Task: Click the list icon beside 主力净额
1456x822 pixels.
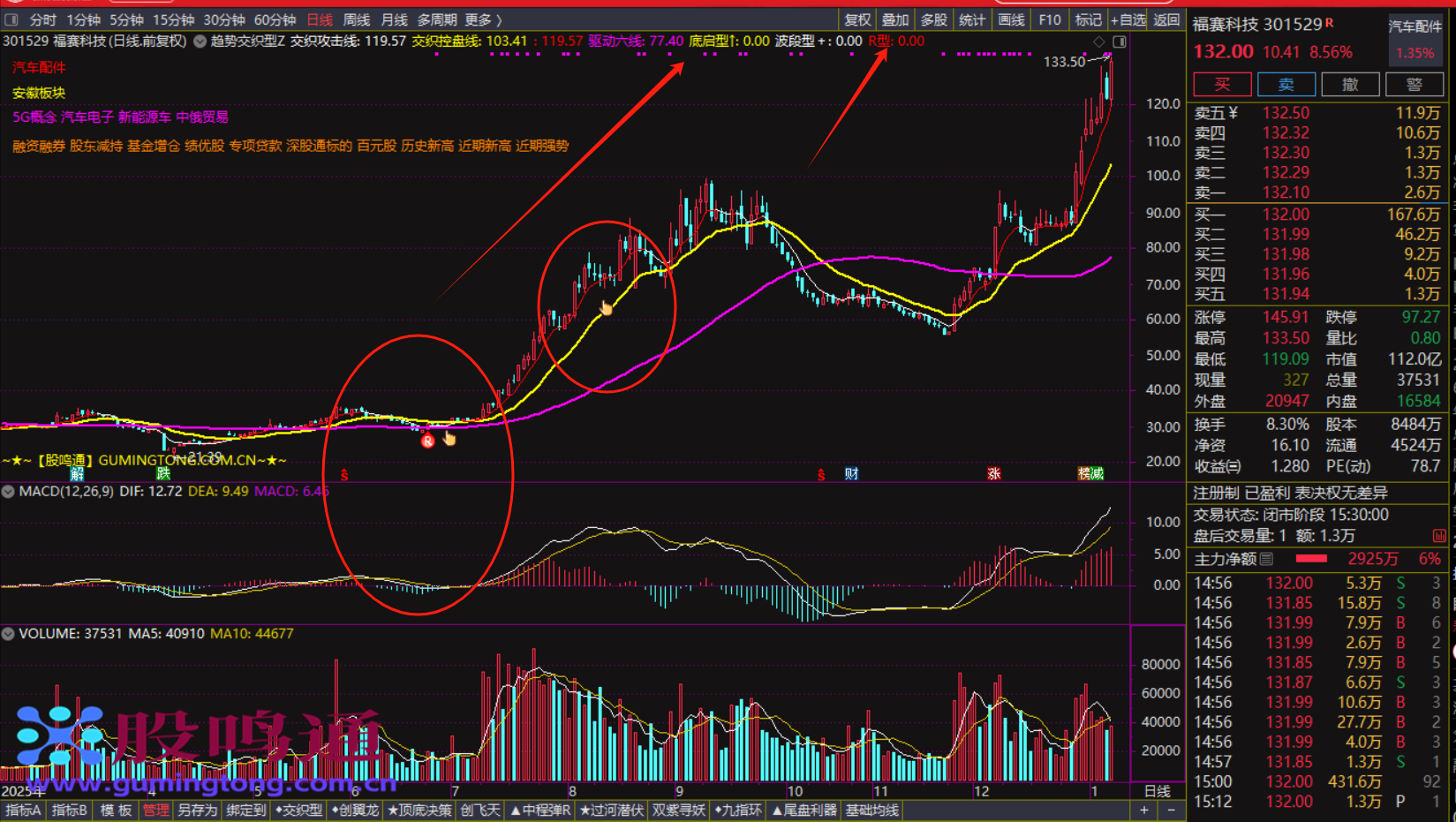Action: (1267, 559)
